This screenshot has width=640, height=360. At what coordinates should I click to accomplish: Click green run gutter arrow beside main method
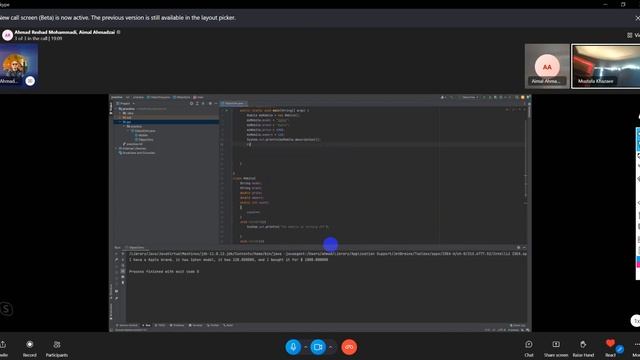[227, 111]
